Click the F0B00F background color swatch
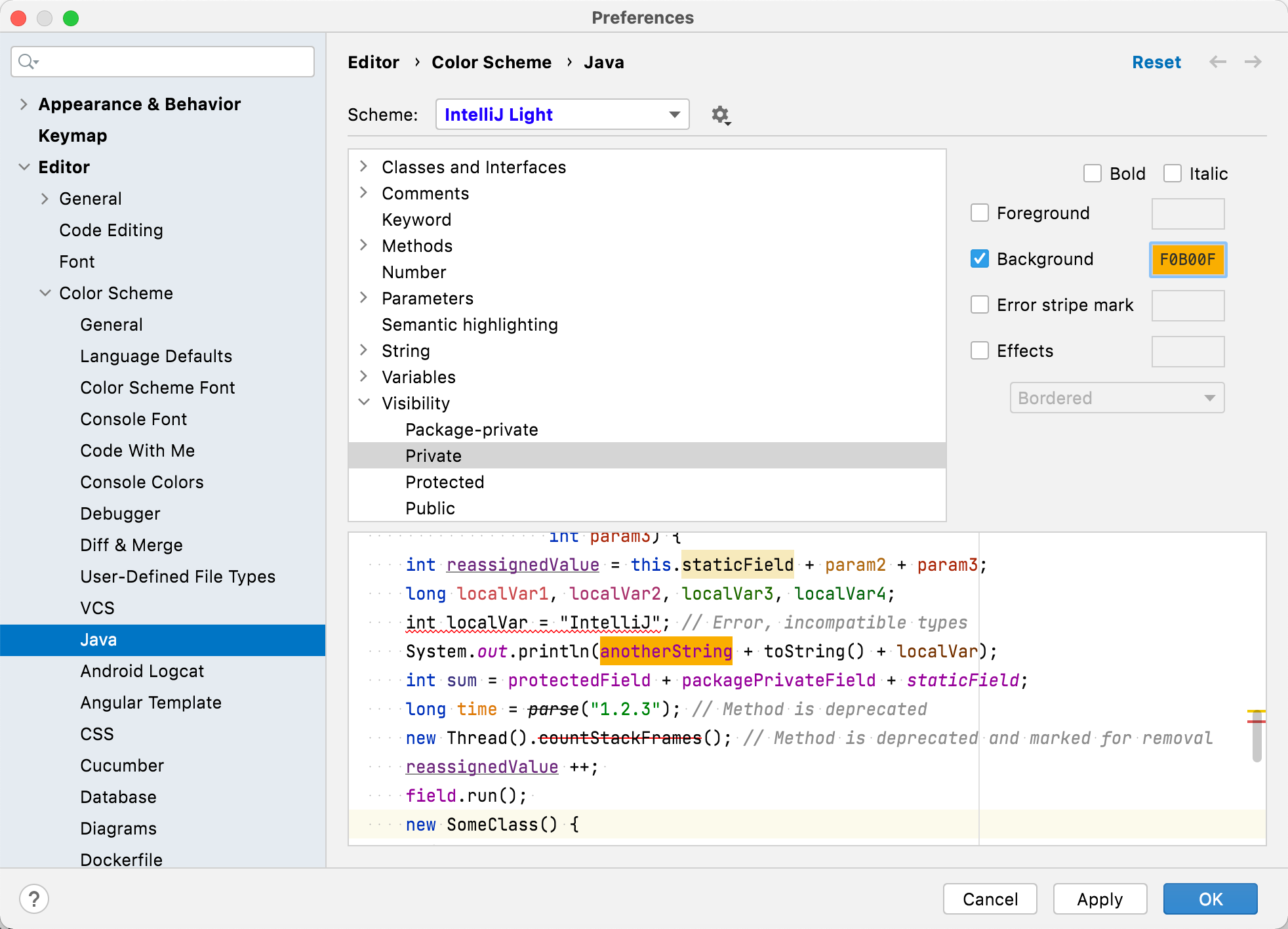Image resolution: width=1288 pixels, height=929 pixels. (1188, 259)
